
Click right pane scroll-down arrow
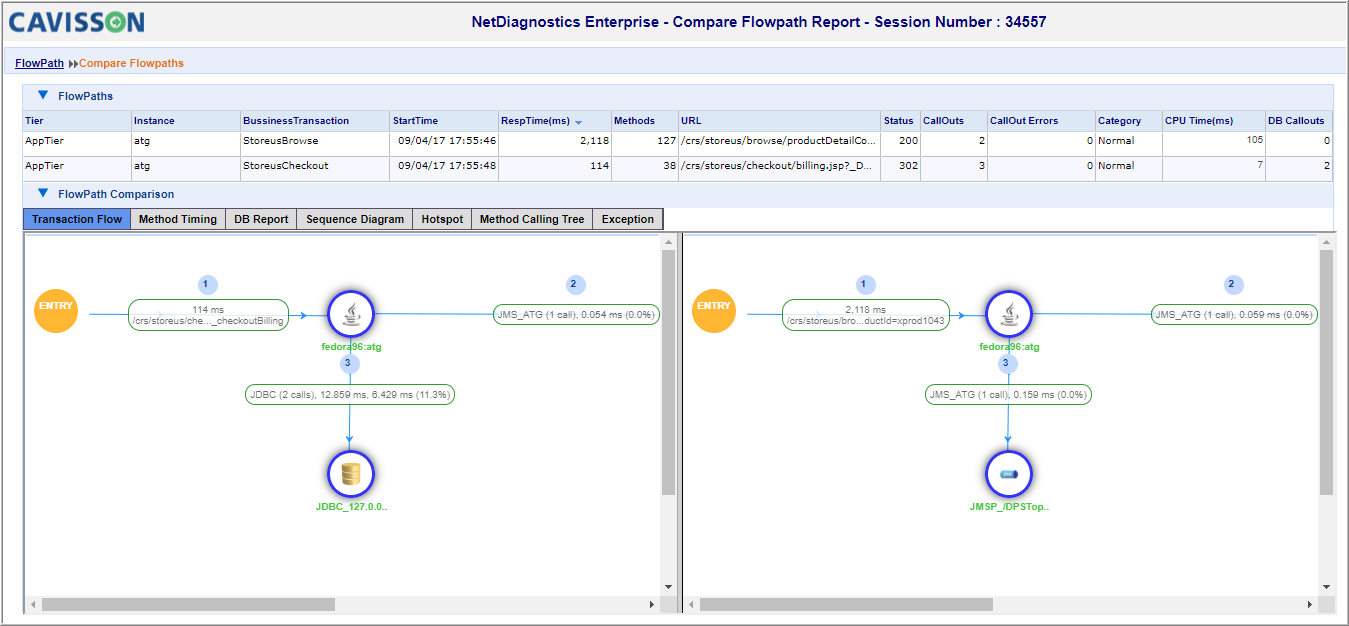point(1326,587)
